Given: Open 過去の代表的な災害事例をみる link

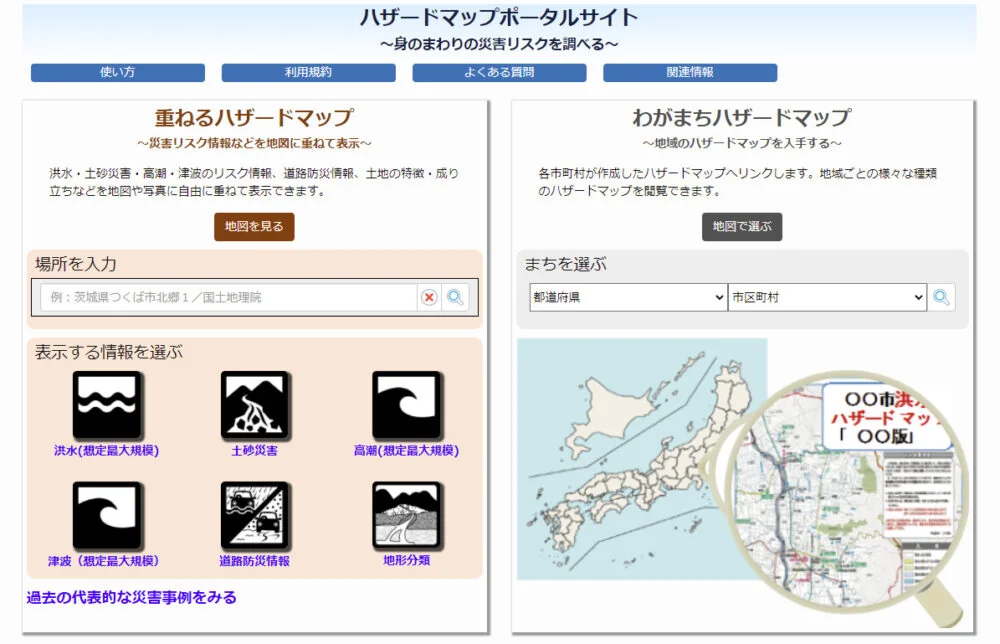Looking at the screenshot, I should [131, 597].
